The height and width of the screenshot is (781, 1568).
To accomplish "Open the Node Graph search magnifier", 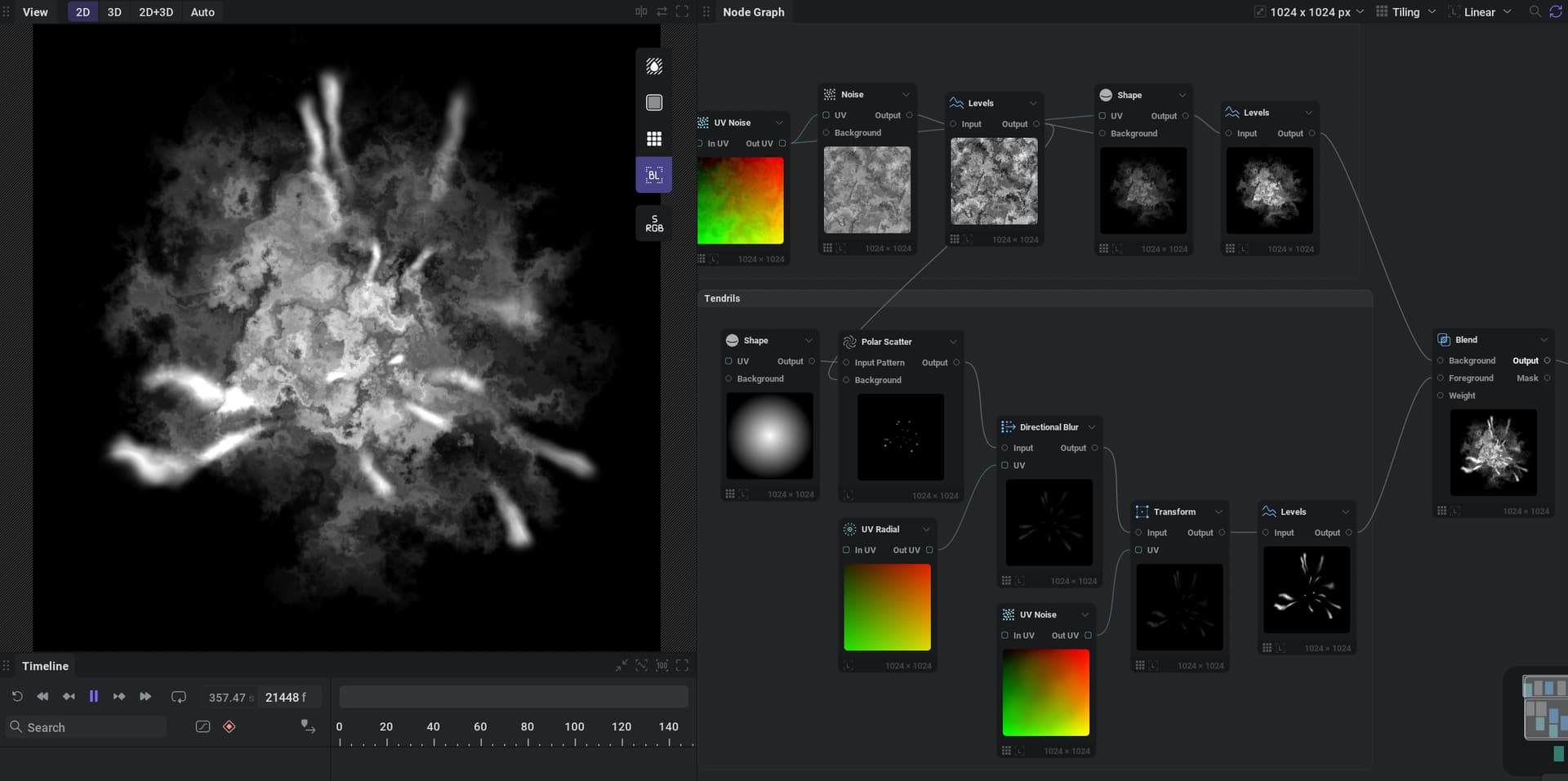I will click(1535, 11).
